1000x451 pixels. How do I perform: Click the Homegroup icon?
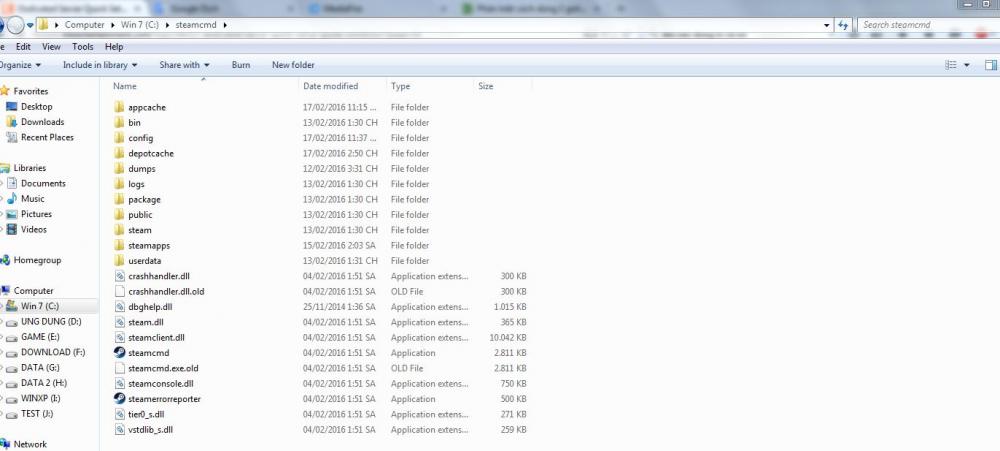5,260
